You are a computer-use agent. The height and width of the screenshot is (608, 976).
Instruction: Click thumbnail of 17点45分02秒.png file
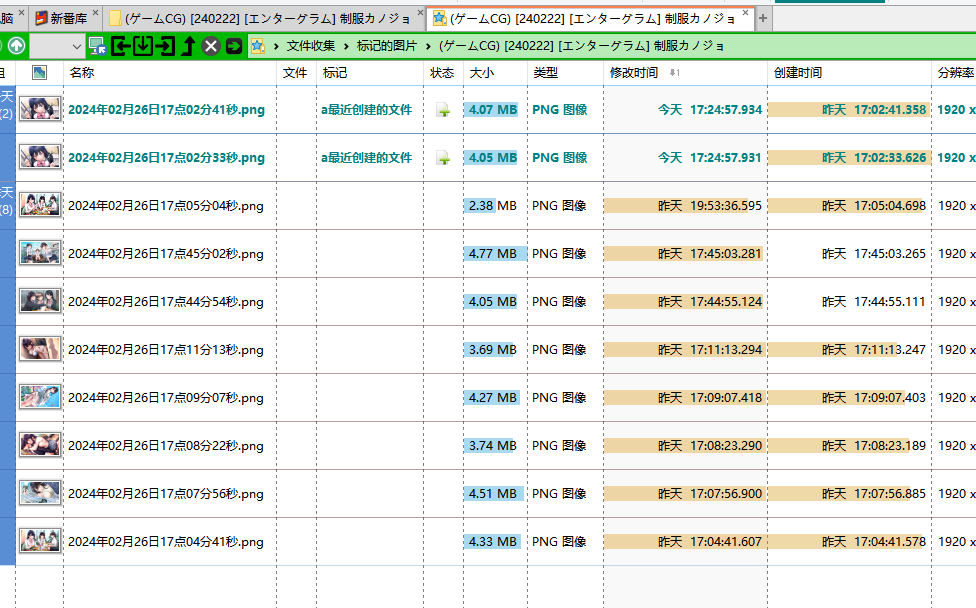[x=40, y=254]
